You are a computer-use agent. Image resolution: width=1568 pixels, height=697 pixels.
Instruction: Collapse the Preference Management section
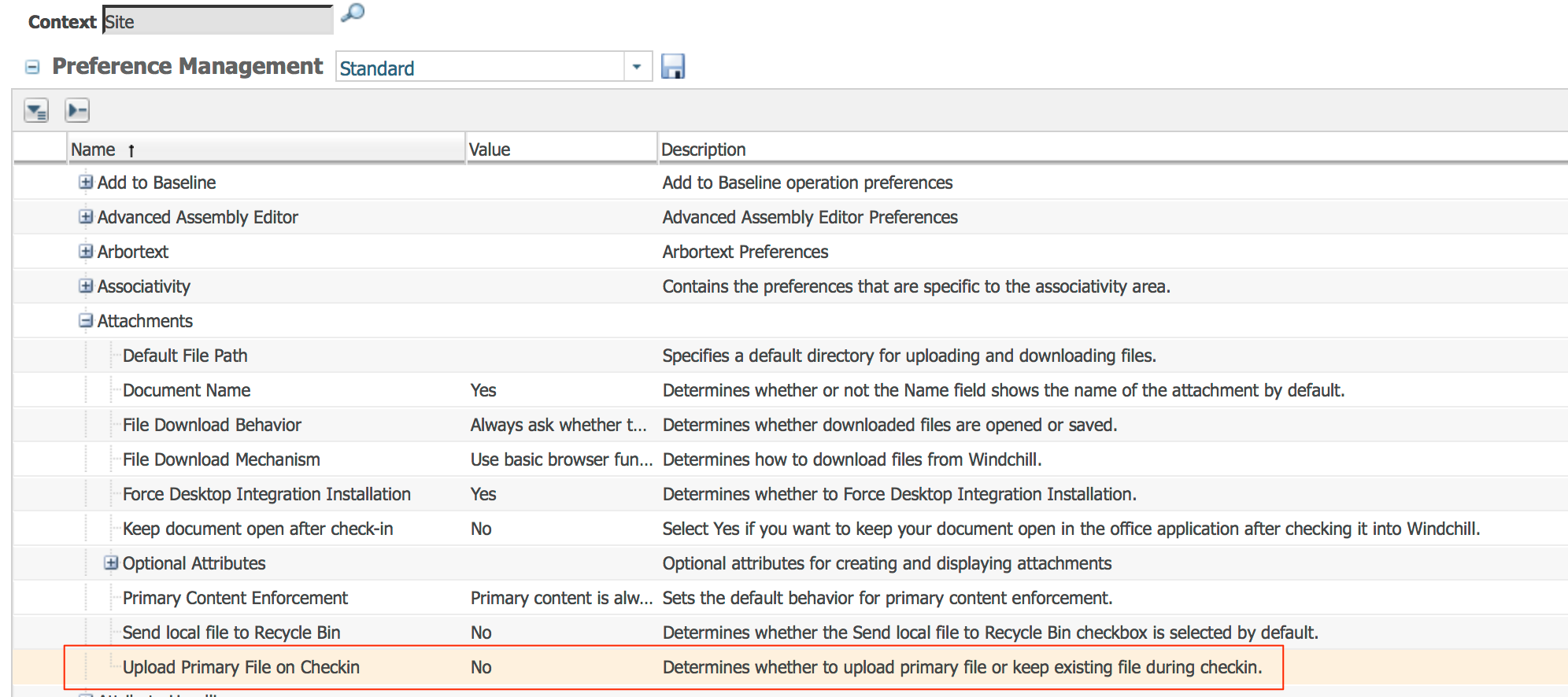point(32,68)
